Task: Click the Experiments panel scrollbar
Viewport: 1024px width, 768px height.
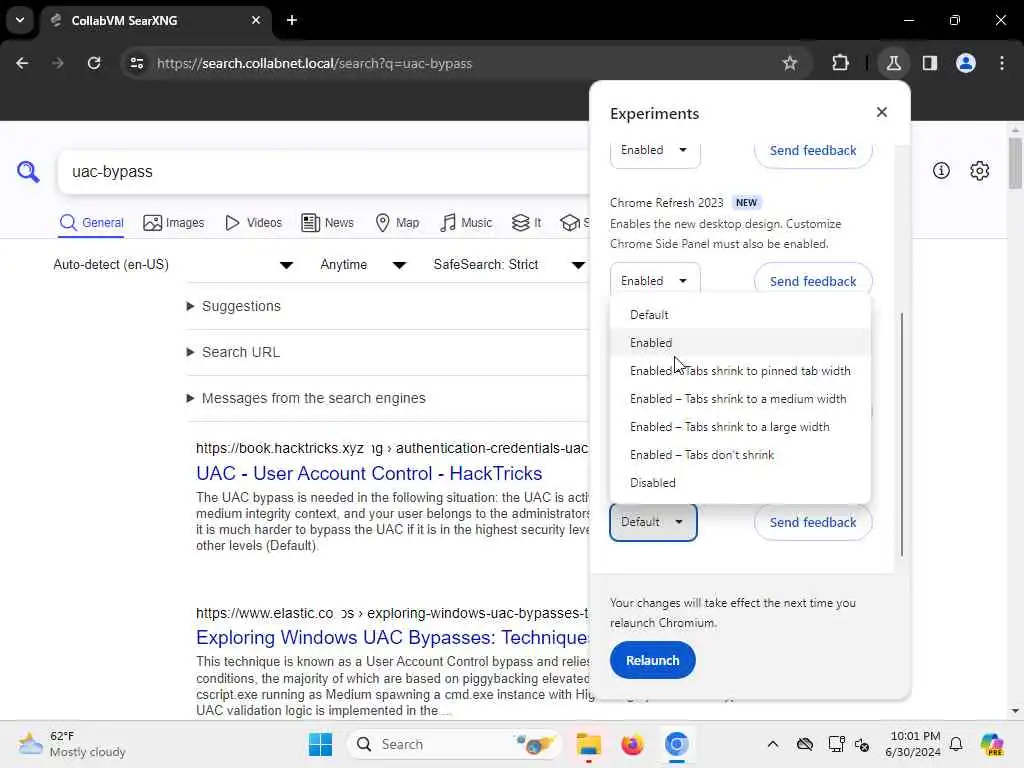Action: pyautogui.click(x=902, y=434)
